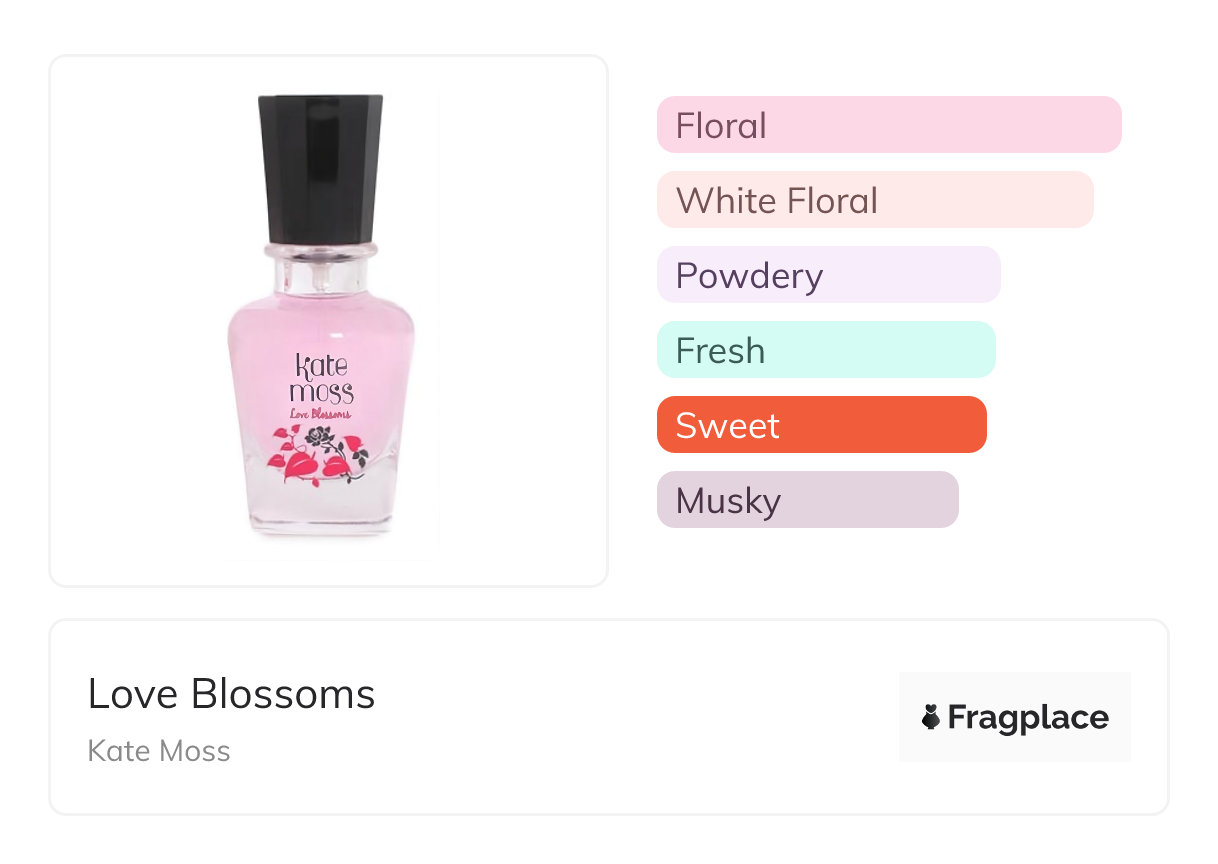Click the pink "Love Blossoms" script on bottle
This screenshot has width=1218, height=864.
[x=320, y=413]
